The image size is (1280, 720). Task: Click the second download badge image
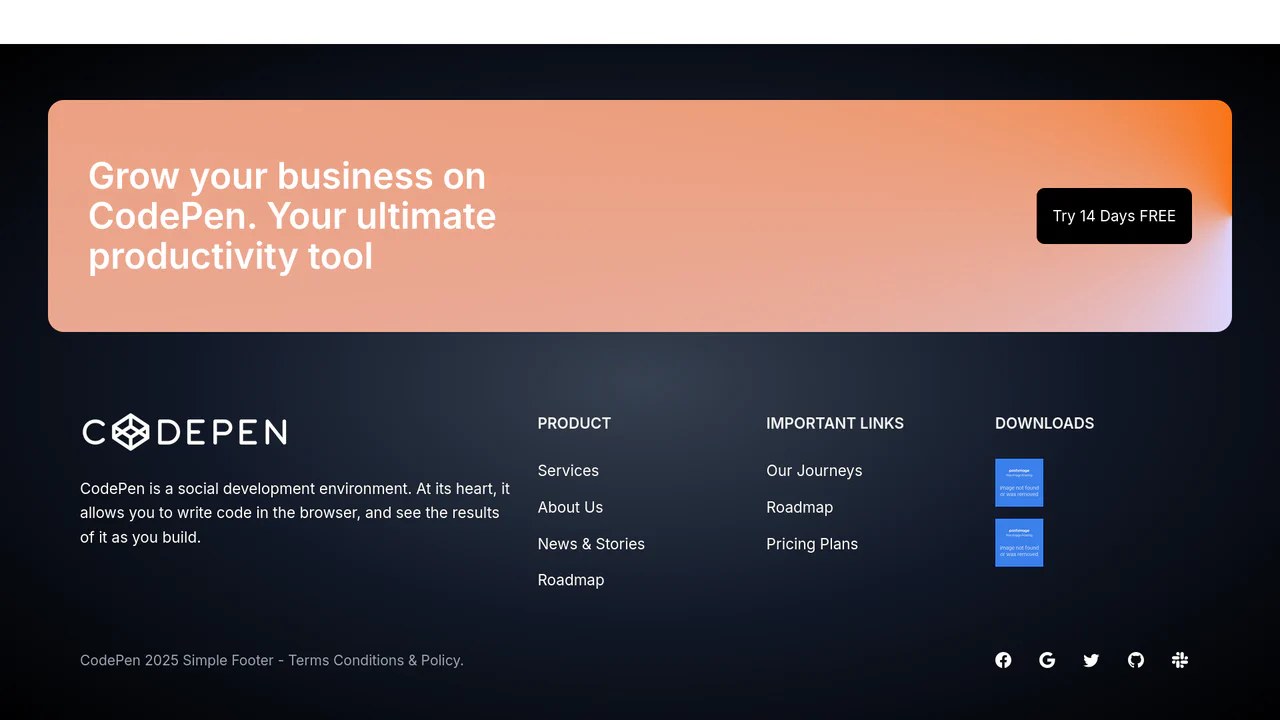click(1019, 543)
